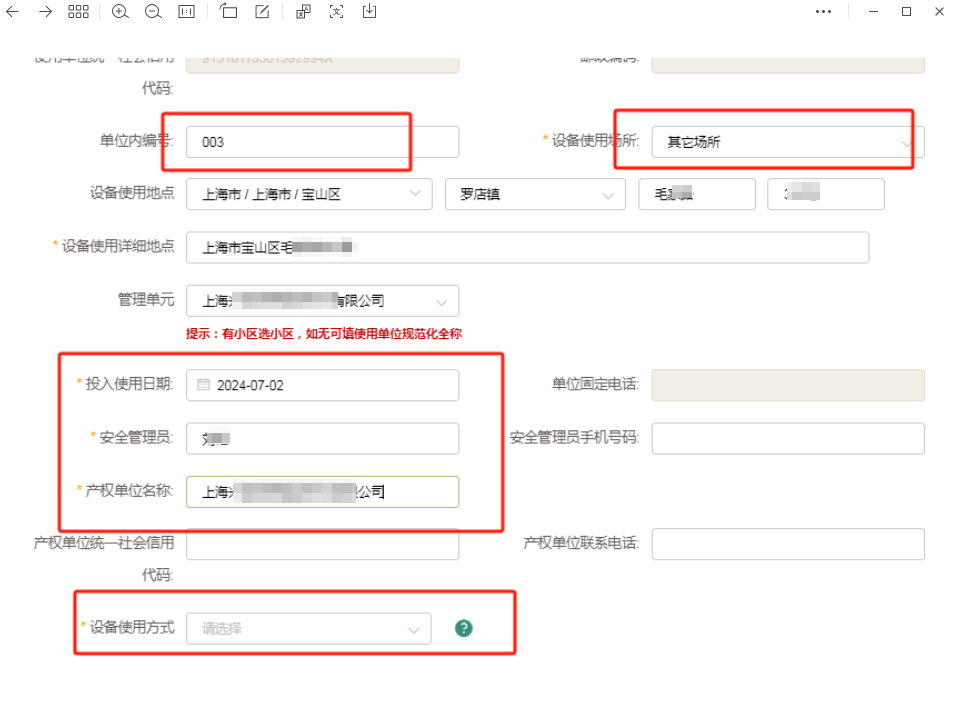Select the zoom in magnifier icon
This screenshot has height=715, width=954.
120,12
